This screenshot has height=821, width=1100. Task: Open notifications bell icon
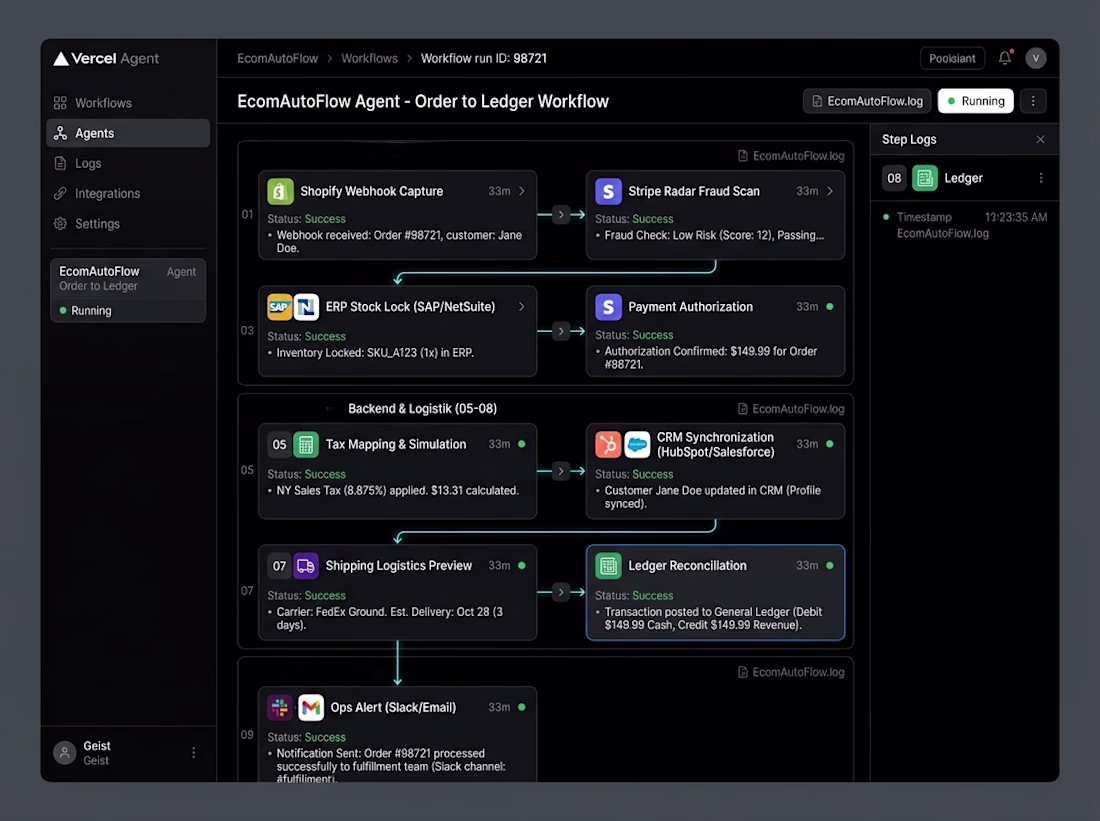[x=1005, y=58]
